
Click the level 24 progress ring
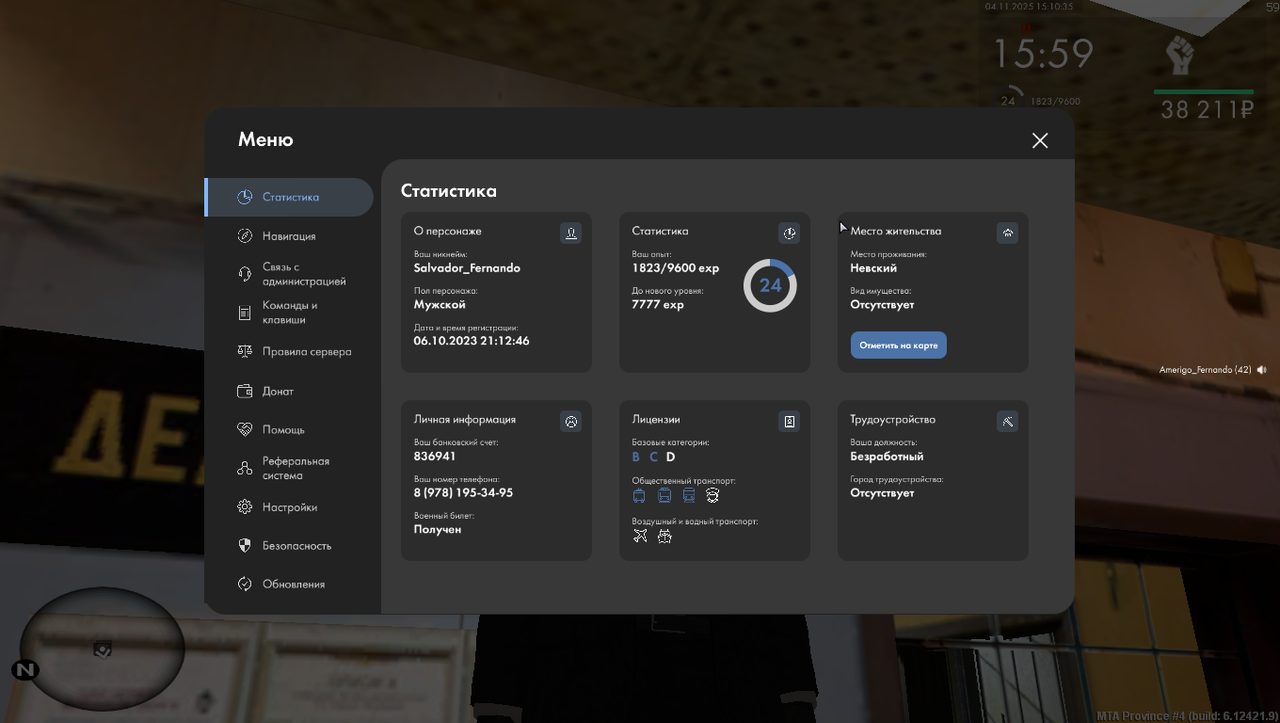tap(770, 286)
